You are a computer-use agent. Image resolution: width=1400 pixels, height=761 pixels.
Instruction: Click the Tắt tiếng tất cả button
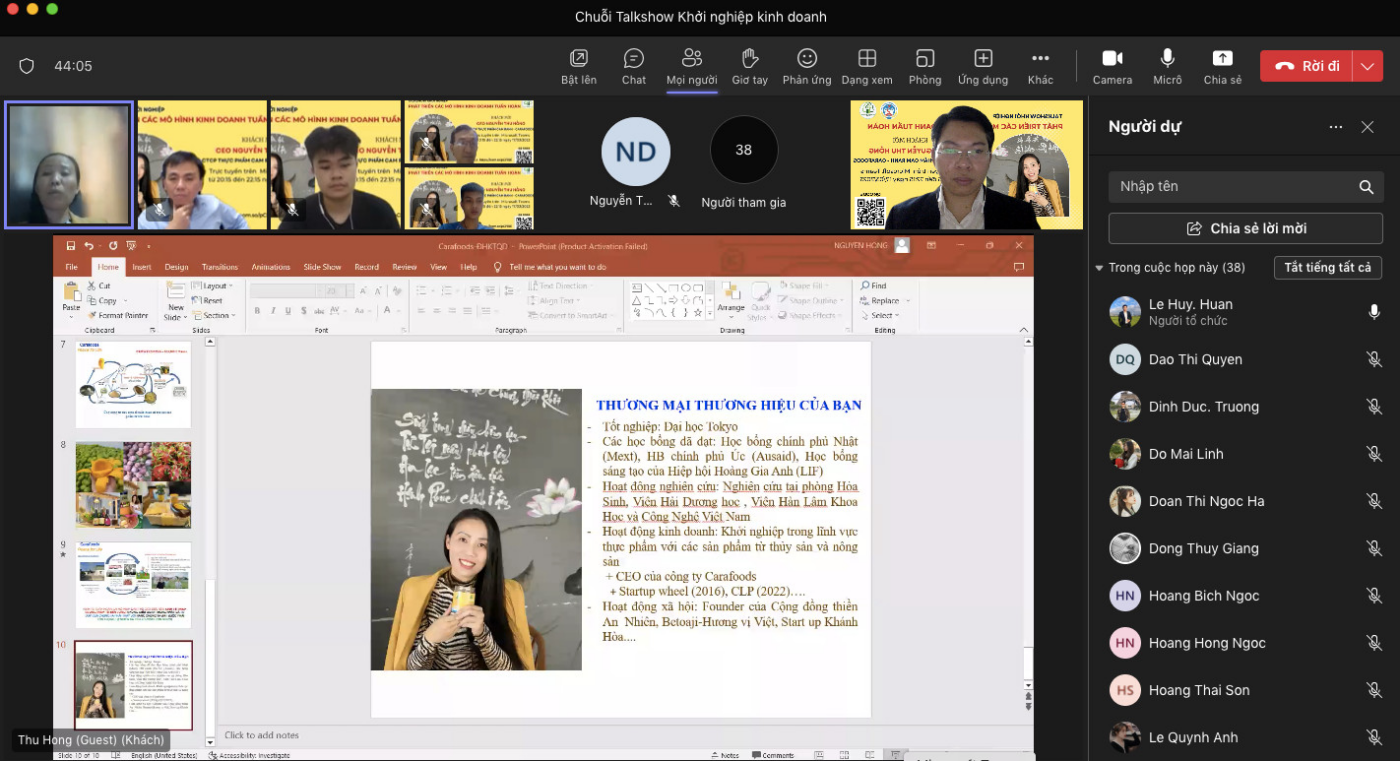(1327, 268)
